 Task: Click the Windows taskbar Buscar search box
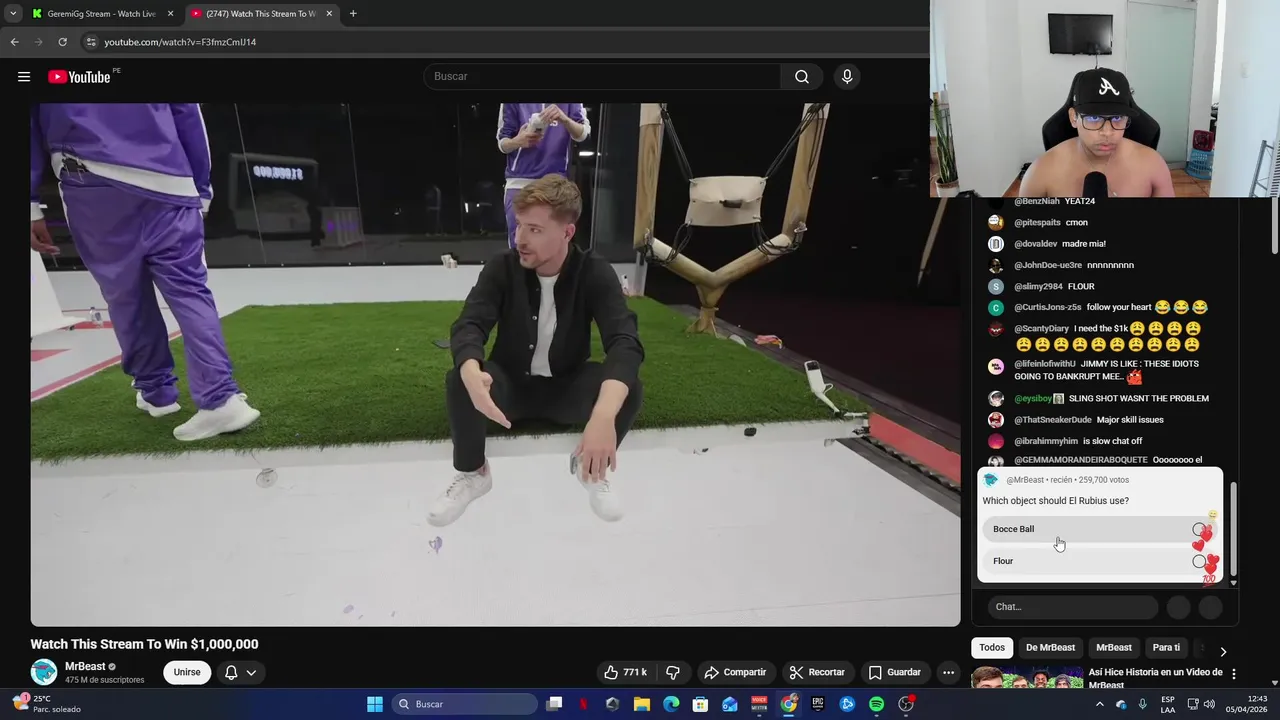[x=464, y=704]
